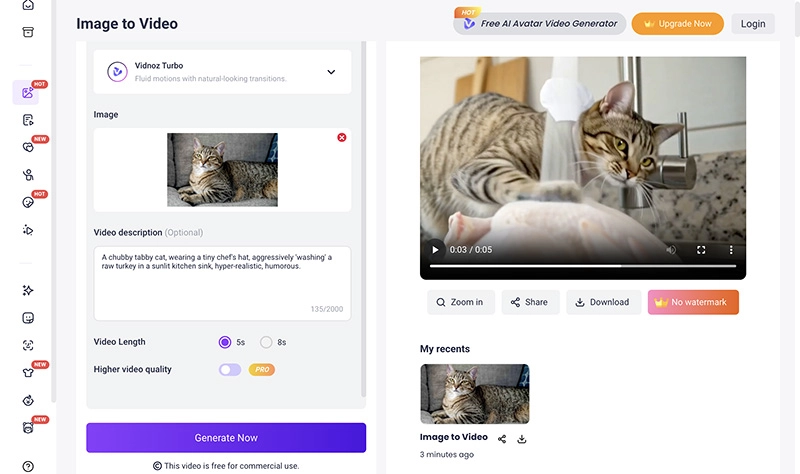
Task: Open the home icon in sidebar
Action: tap(28, 5)
